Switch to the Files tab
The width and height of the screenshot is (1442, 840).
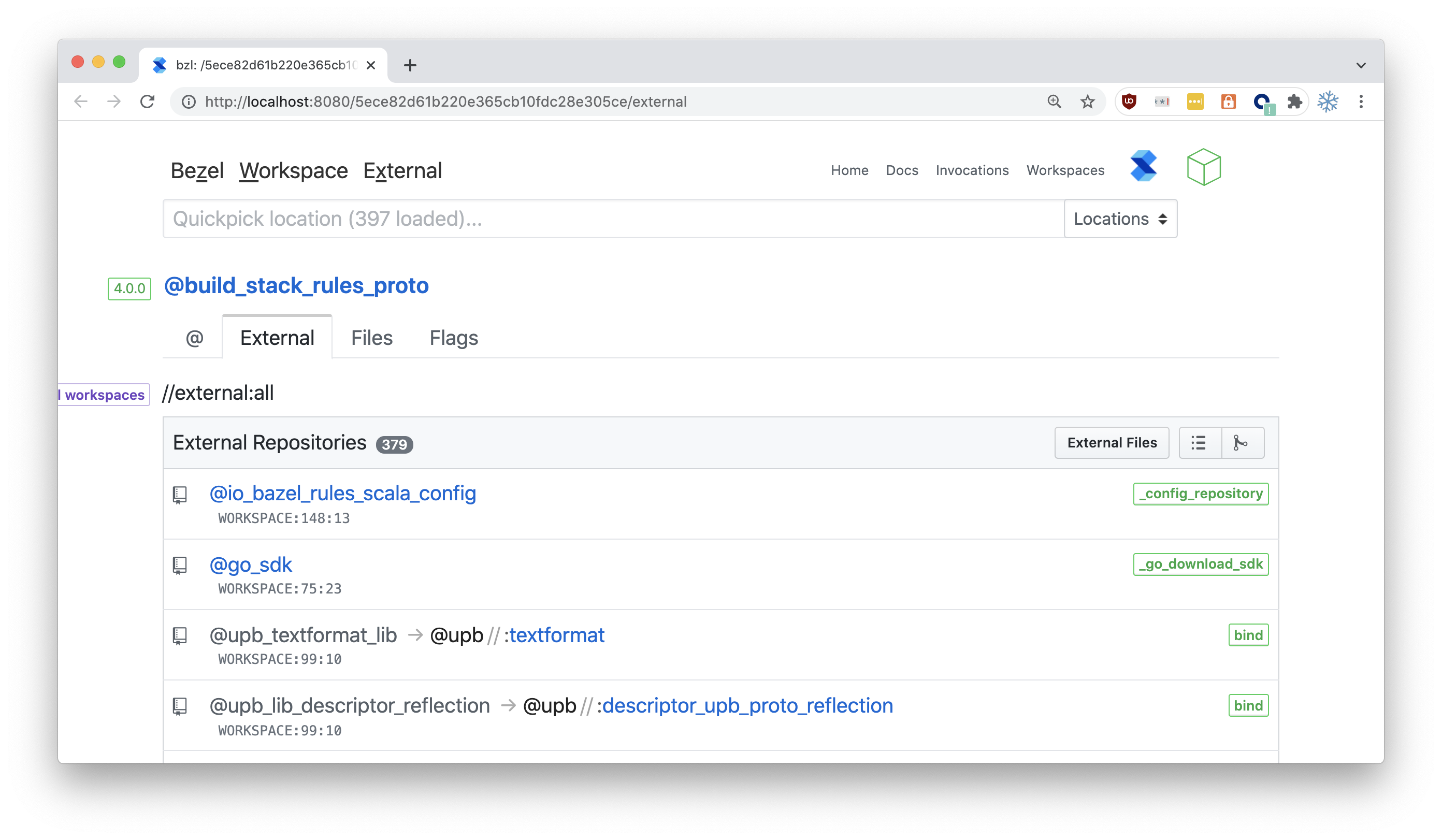click(x=371, y=338)
